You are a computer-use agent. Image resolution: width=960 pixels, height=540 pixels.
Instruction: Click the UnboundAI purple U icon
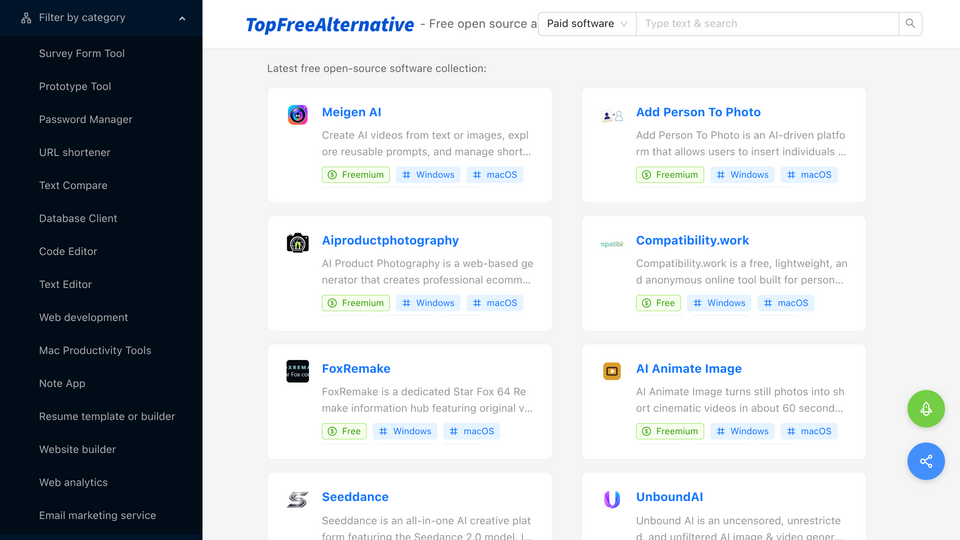click(612, 500)
